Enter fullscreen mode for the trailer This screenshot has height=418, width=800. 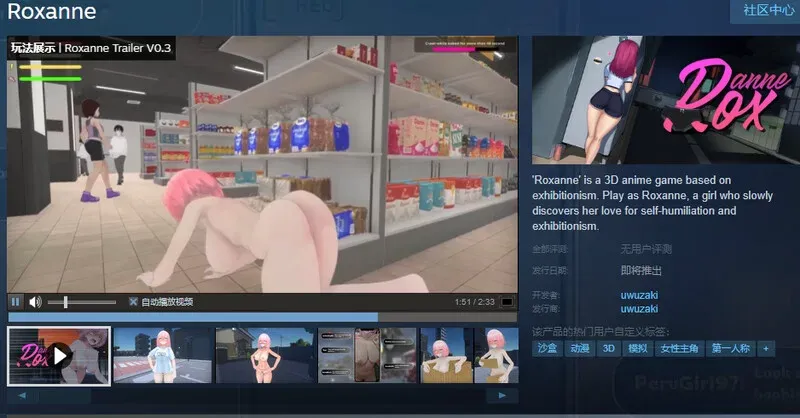click(x=507, y=302)
